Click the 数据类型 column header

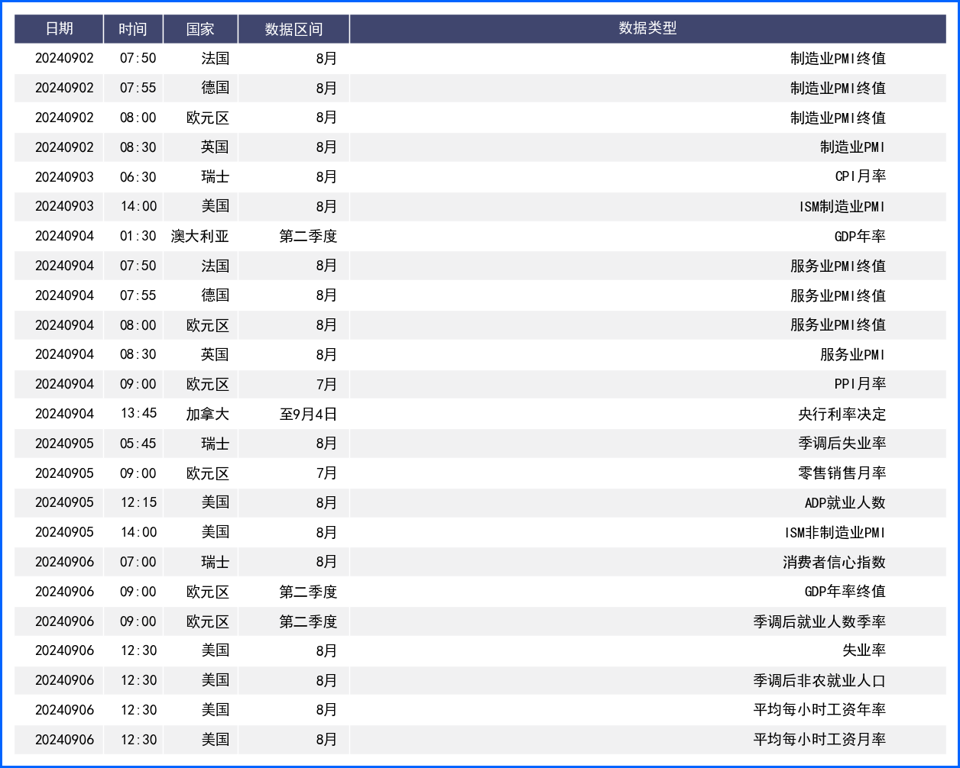[x=648, y=29]
